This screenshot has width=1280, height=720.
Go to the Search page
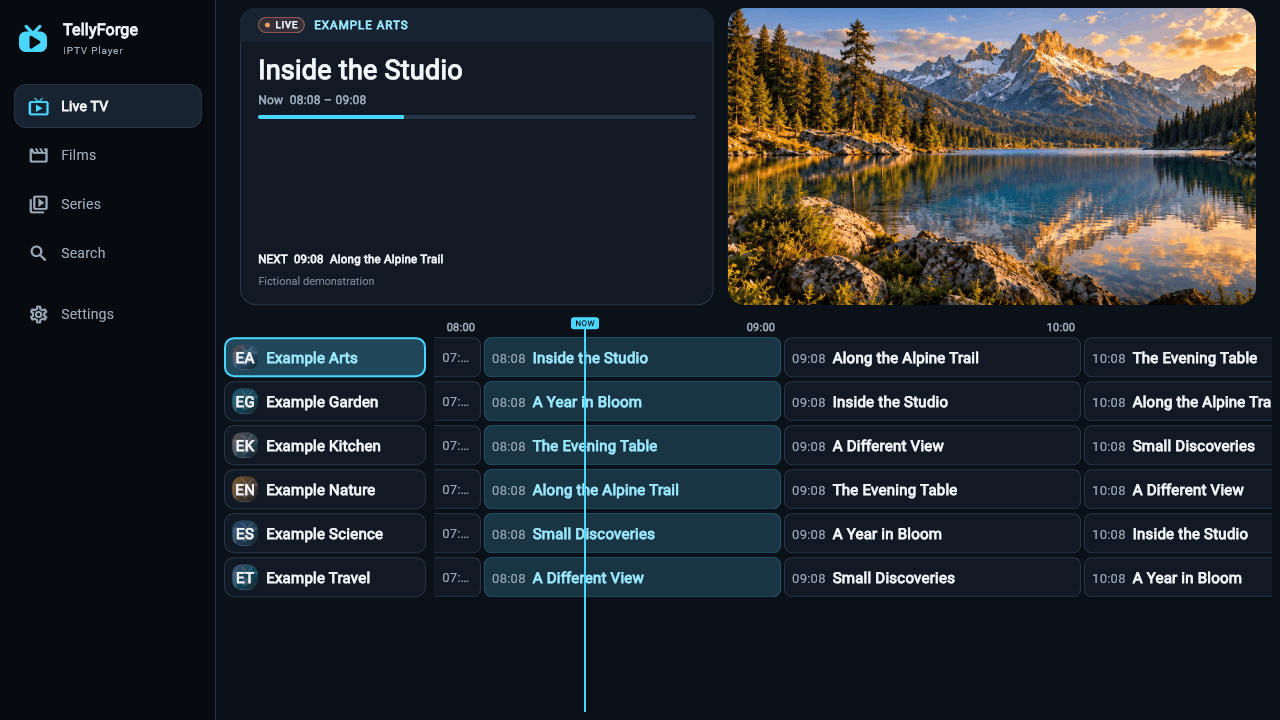tap(108, 253)
